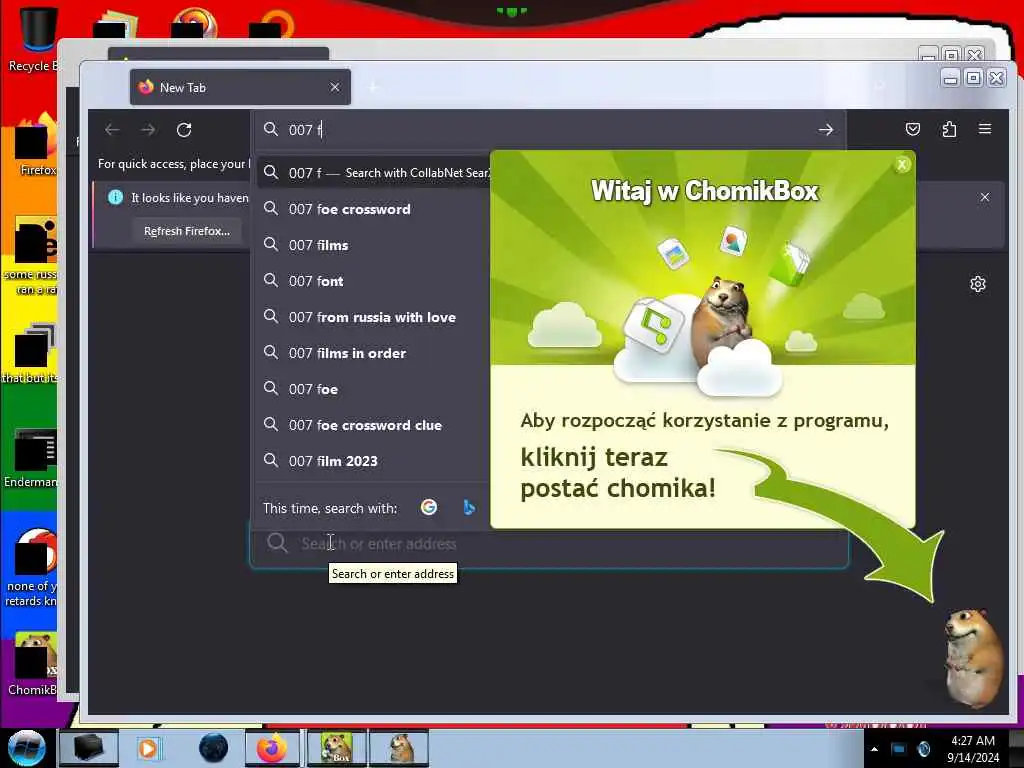The height and width of the screenshot is (768, 1024).
Task: Click the ChomikBox hamster character
Action: (974, 656)
